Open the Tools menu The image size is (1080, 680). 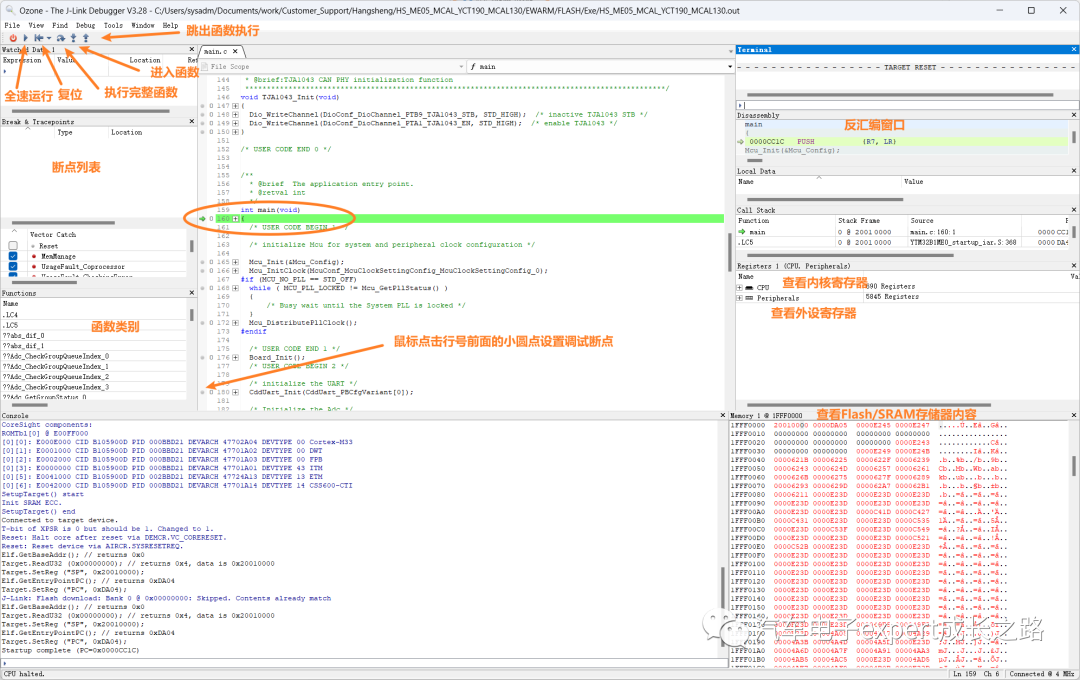pos(113,25)
